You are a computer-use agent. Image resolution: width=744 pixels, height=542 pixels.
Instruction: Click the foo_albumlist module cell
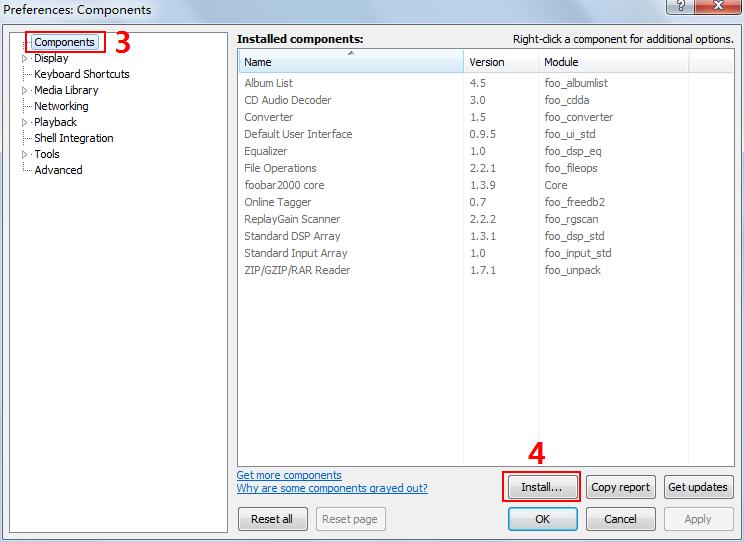pos(576,83)
